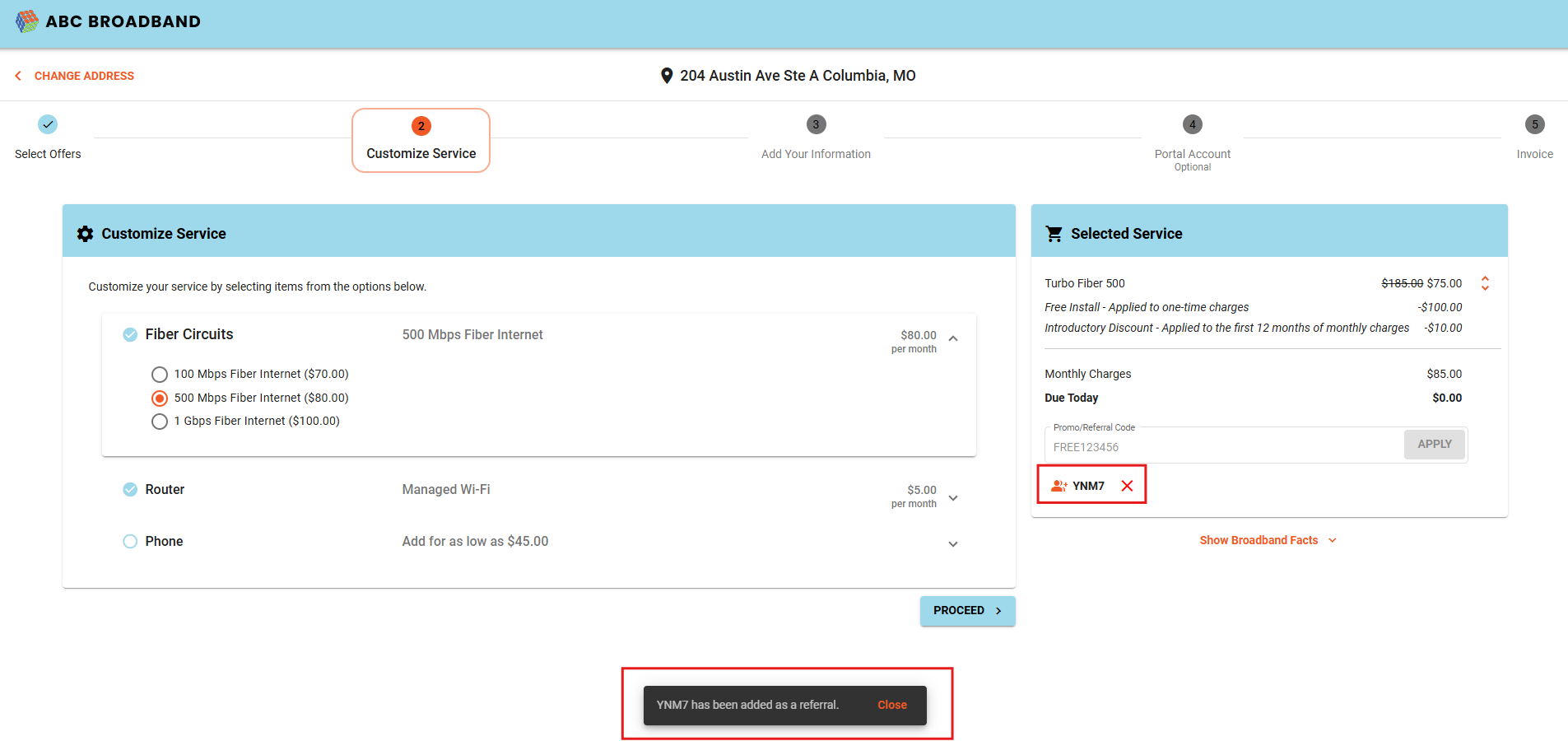The width and height of the screenshot is (1568, 741).
Task: Enable the Phone service checkbox
Action: pos(130,541)
